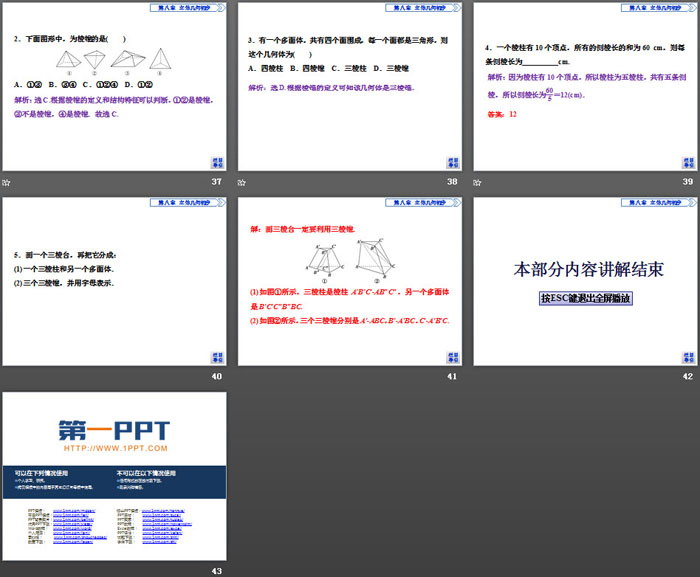Click the animation star icon under slide 37
The height and width of the screenshot is (577, 700).
click(x=7, y=182)
